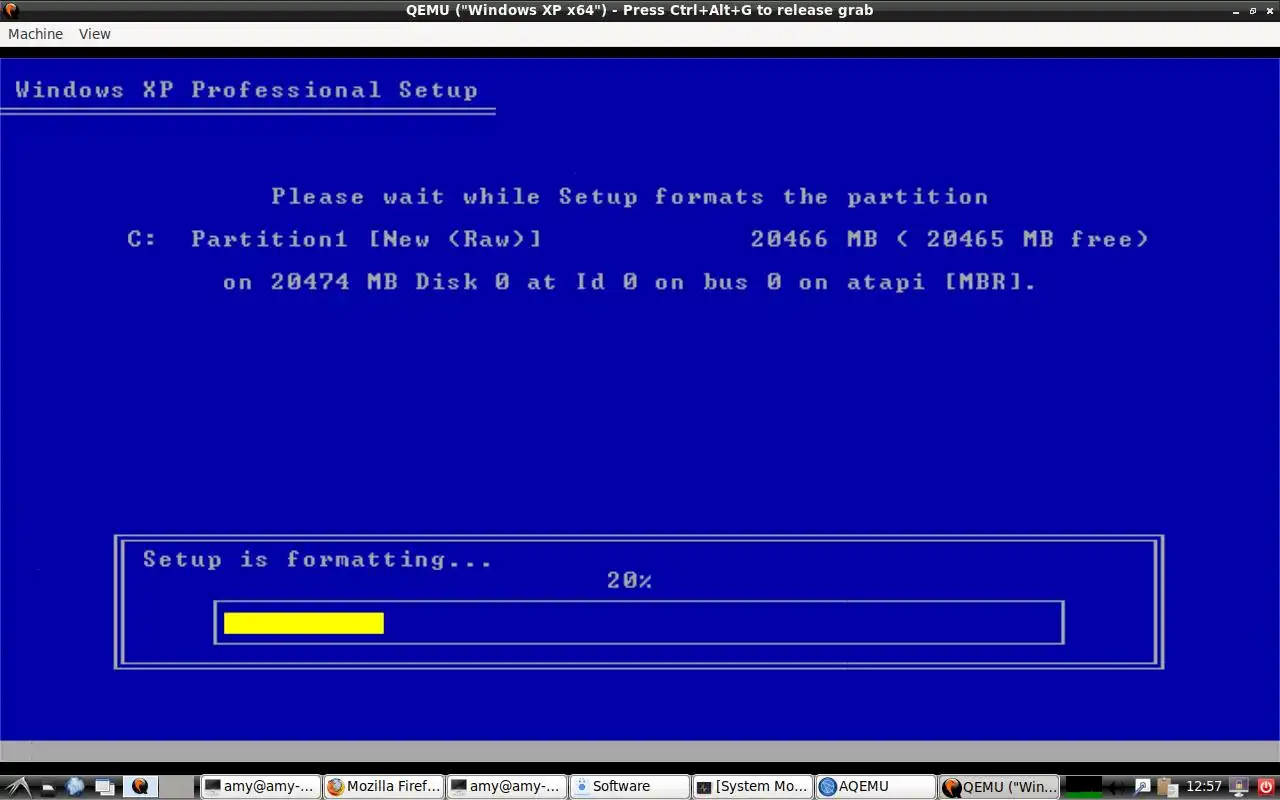
Task: Click the QEMU window title bar text
Action: coord(639,10)
